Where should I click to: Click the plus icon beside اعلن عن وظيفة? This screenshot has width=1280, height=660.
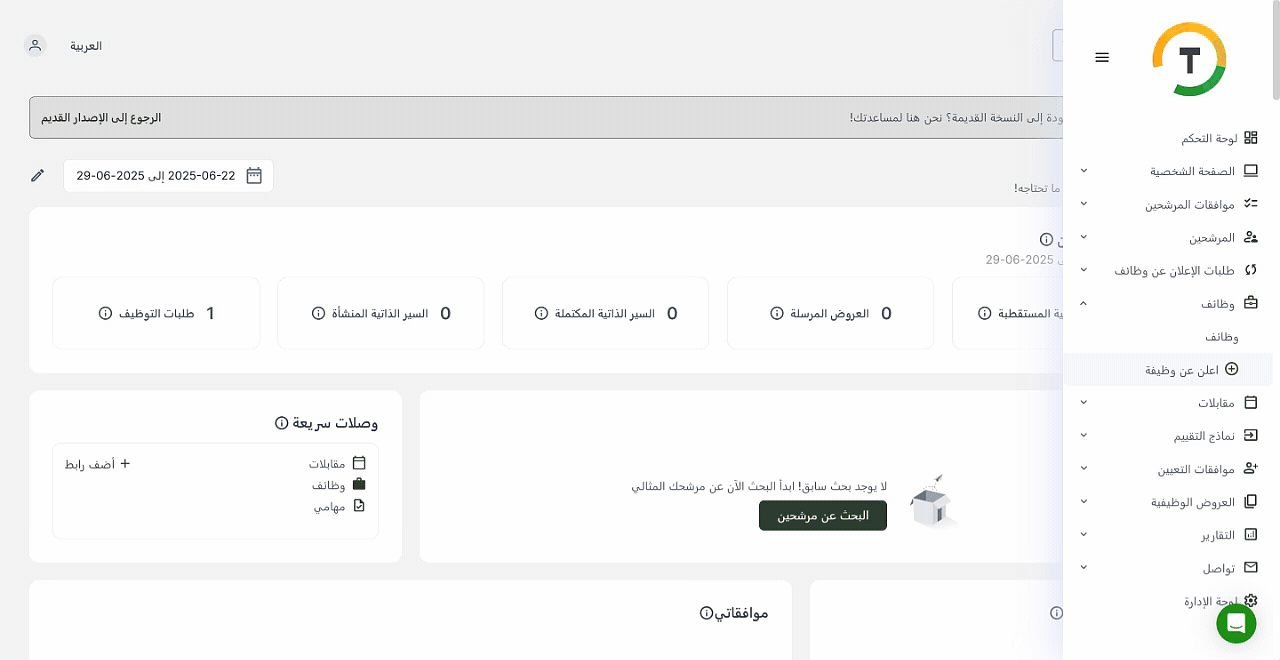[1231, 369]
